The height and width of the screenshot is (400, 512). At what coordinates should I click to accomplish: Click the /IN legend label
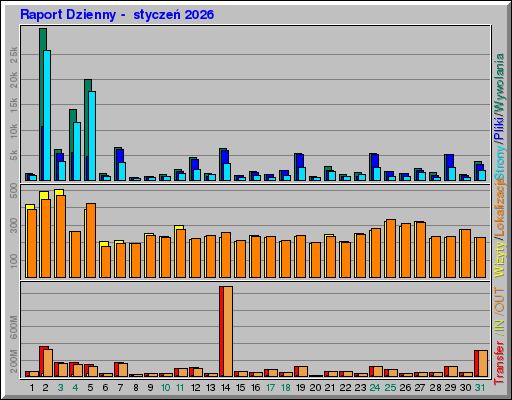point(500,326)
